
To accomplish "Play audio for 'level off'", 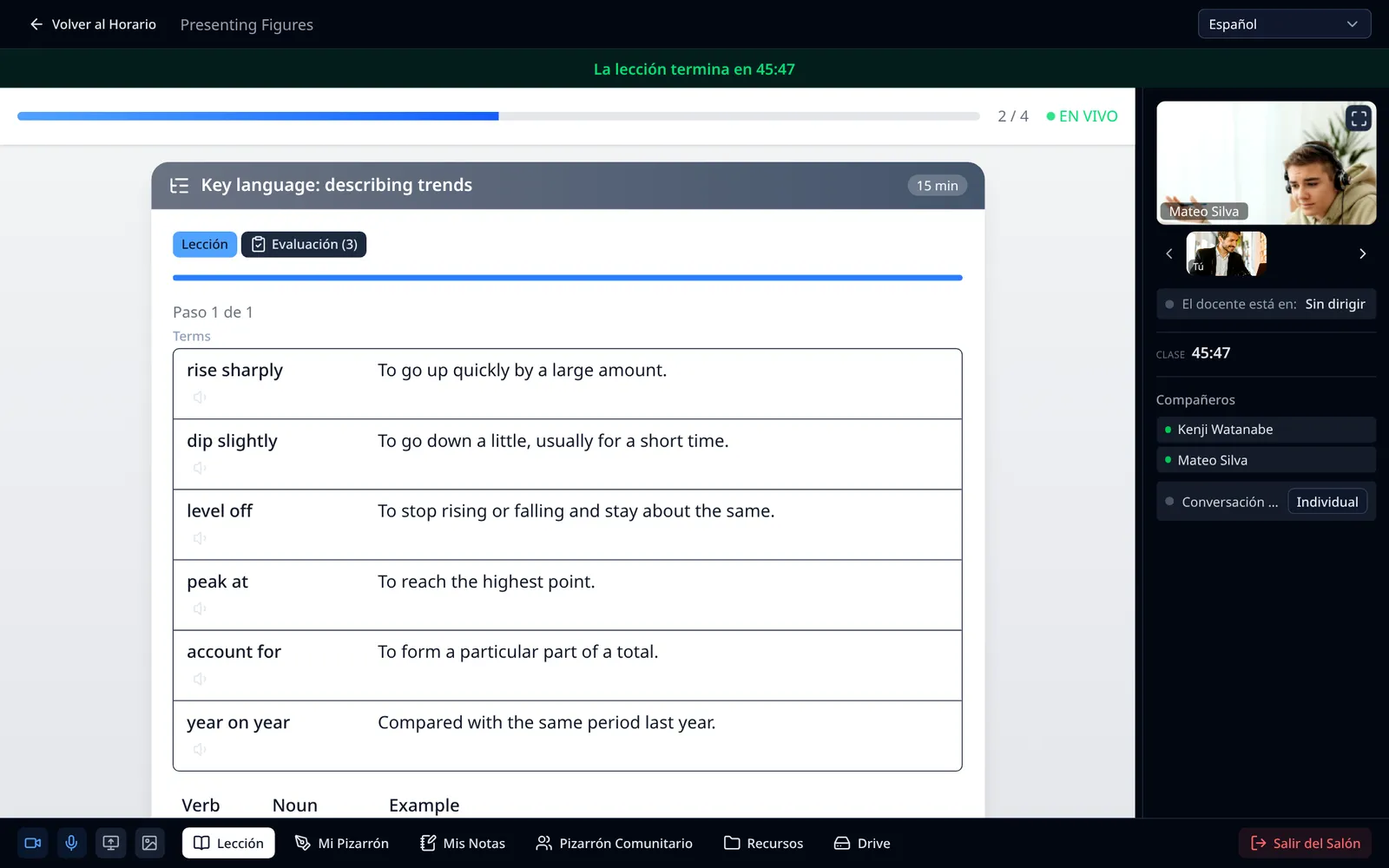I will point(200,538).
